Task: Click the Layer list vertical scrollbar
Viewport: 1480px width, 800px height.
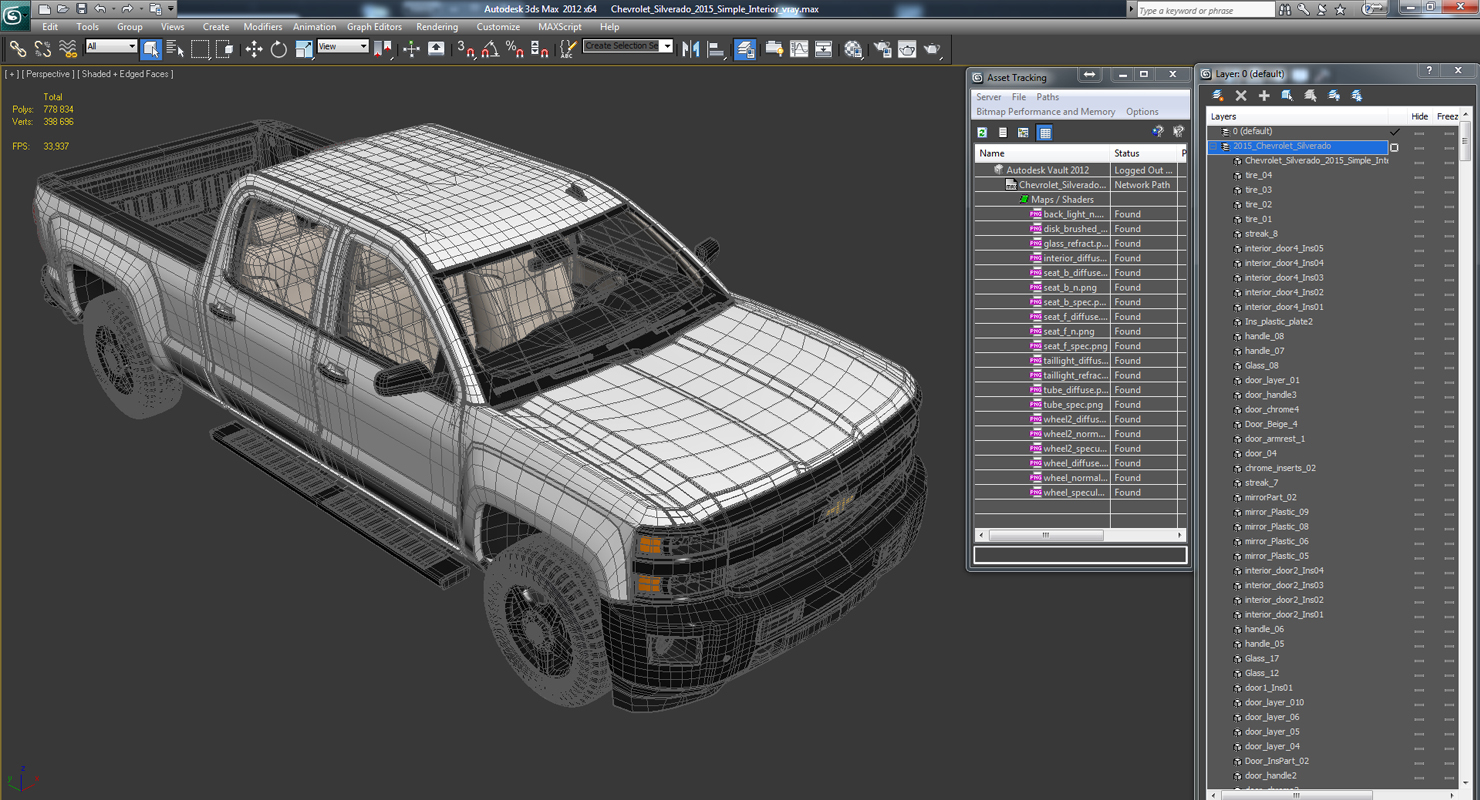Action: [1466, 143]
